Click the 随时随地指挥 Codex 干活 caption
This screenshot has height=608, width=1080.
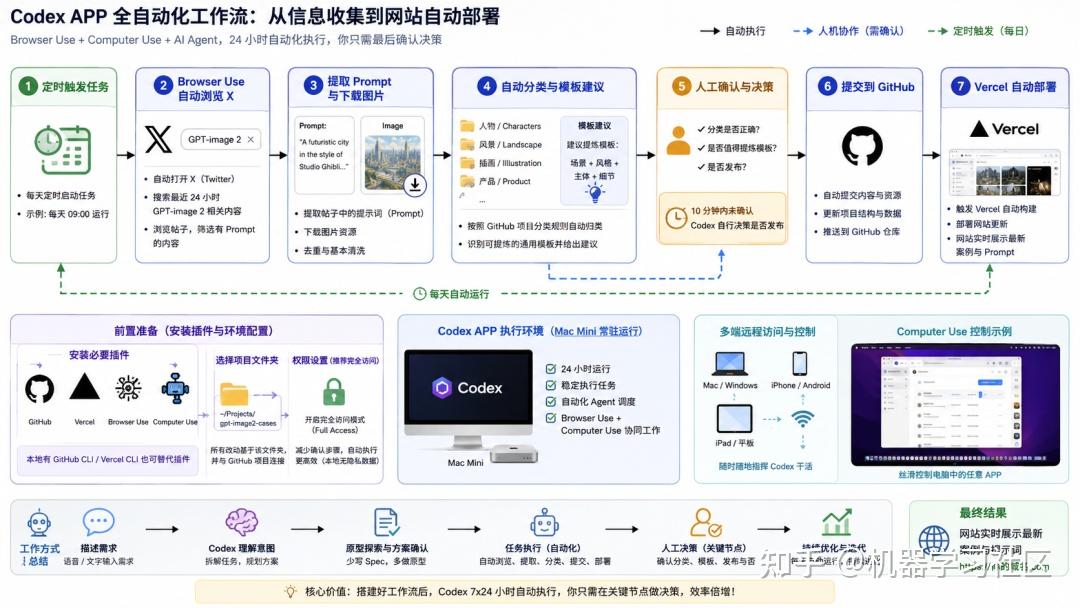click(x=765, y=466)
